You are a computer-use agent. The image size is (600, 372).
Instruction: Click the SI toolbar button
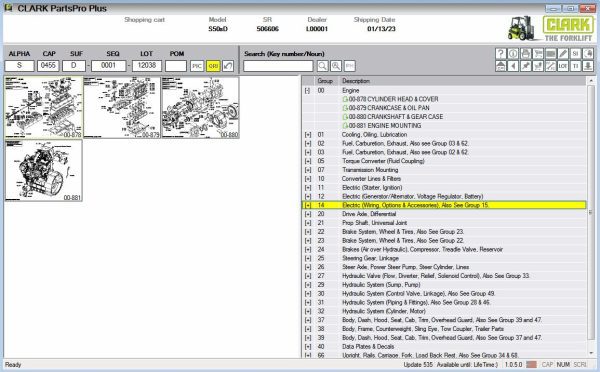click(x=576, y=54)
